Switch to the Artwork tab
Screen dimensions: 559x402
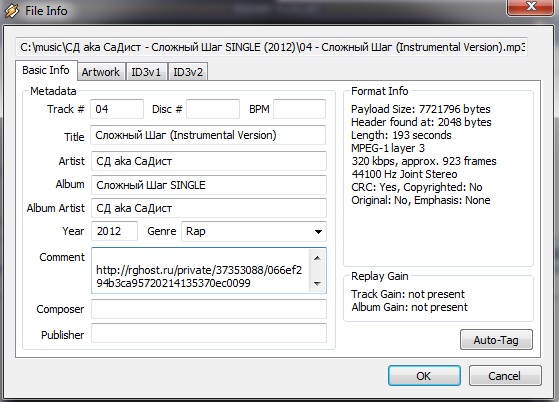click(101, 72)
